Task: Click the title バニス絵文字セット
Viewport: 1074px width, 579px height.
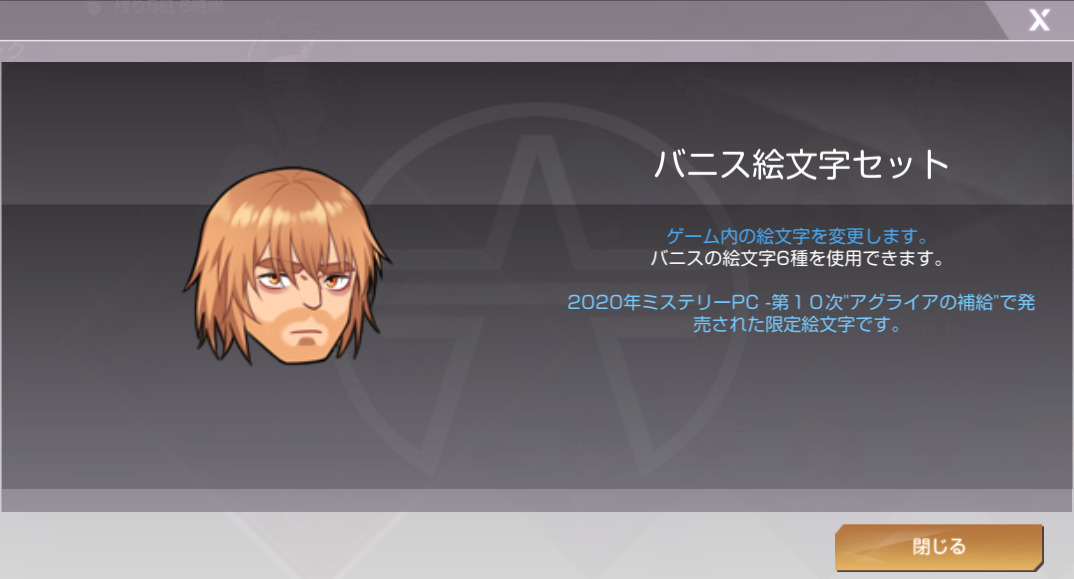Action: [x=801, y=164]
